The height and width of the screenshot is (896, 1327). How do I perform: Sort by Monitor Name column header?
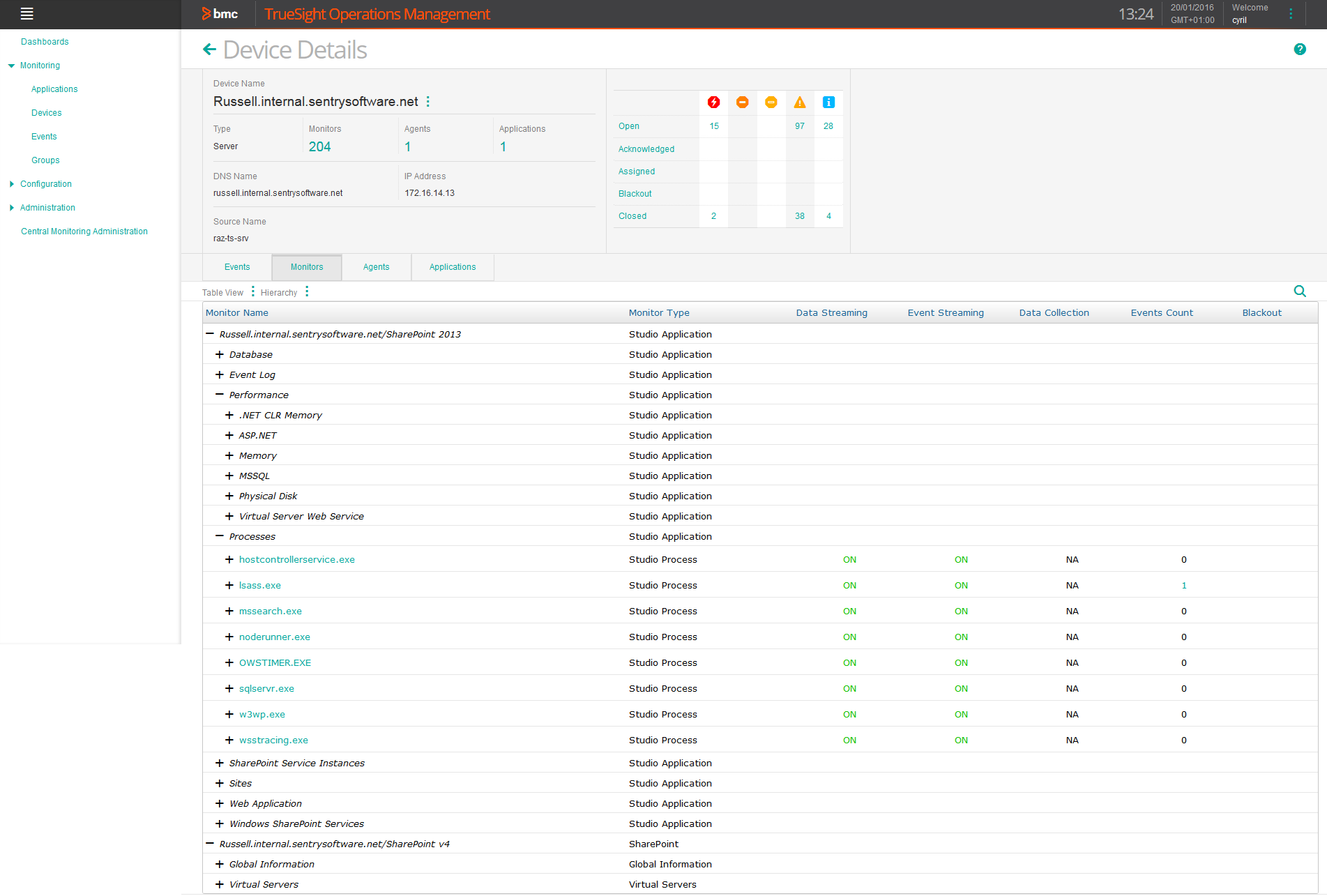[x=237, y=312]
